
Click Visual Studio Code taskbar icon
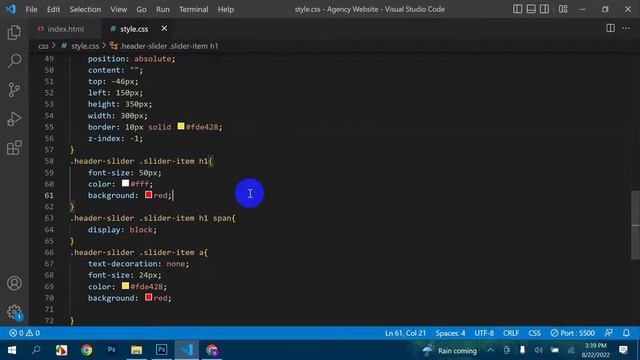pyautogui.click(x=187, y=350)
